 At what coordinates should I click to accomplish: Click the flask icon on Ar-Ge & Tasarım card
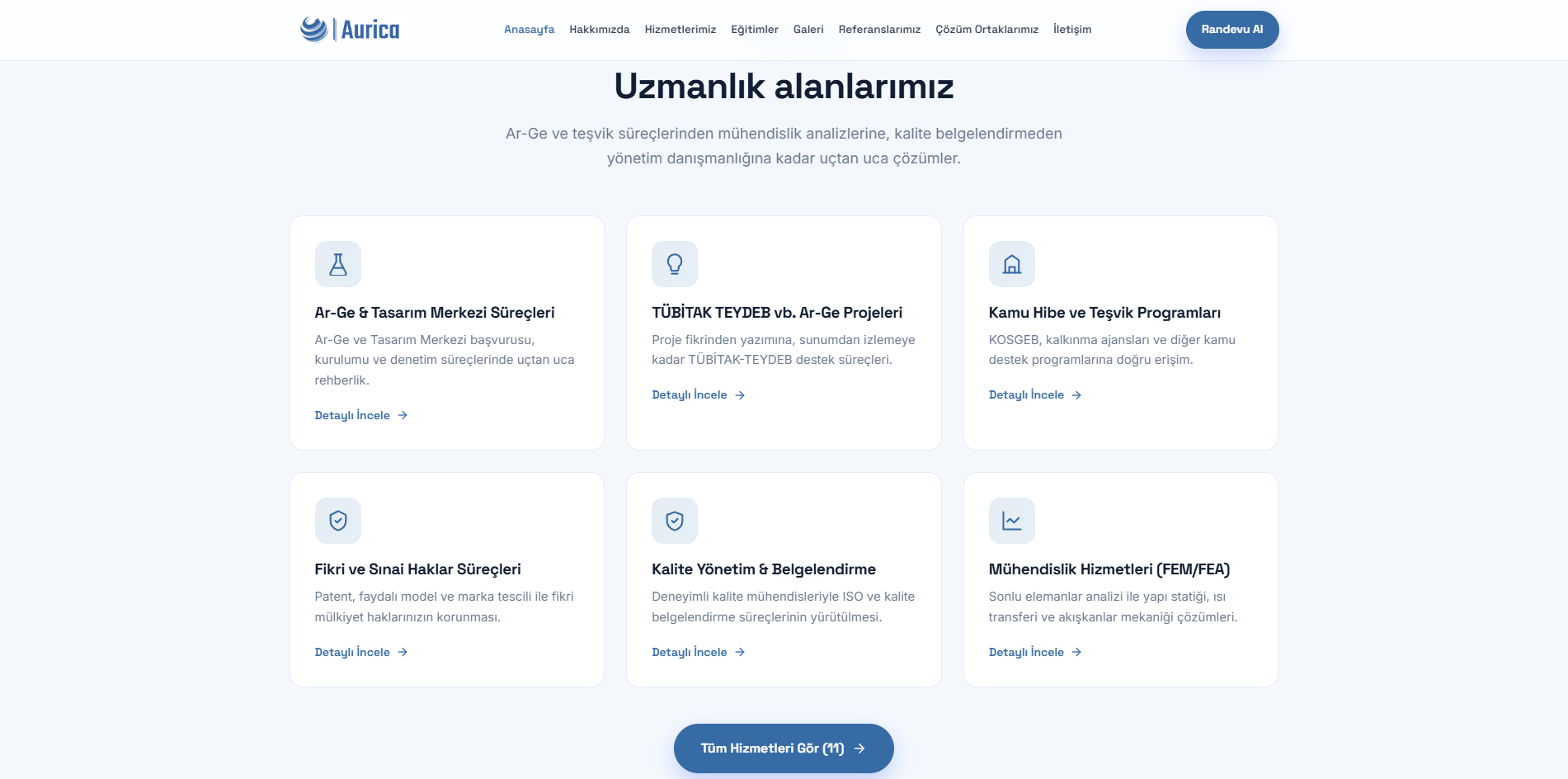tap(338, 264)
